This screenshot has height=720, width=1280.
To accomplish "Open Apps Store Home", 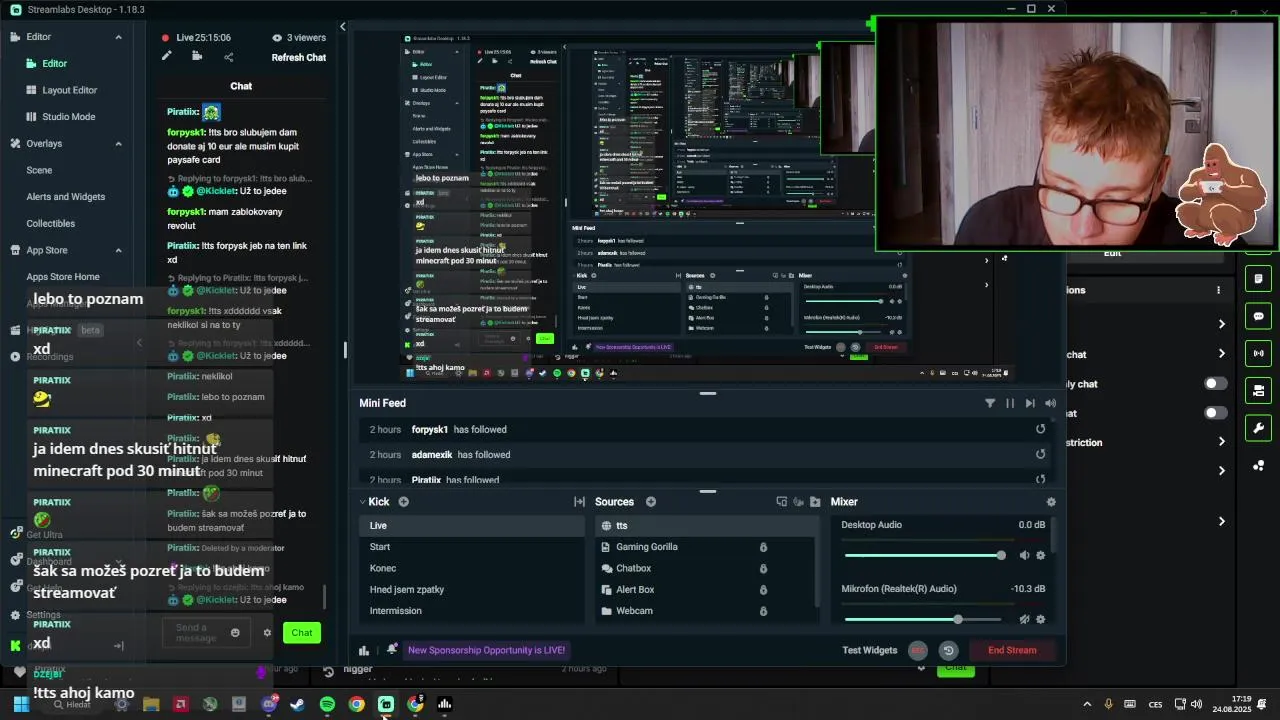I will coord(63,277).
